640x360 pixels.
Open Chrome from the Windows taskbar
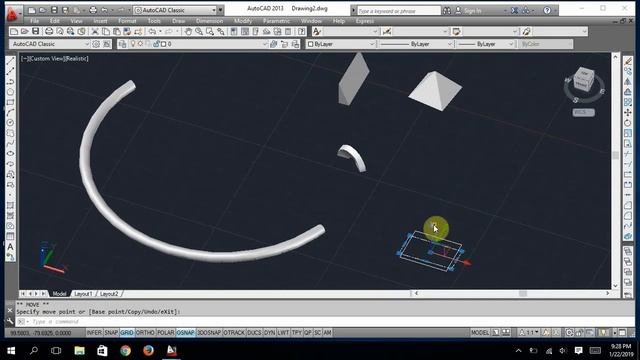(125, 350)
